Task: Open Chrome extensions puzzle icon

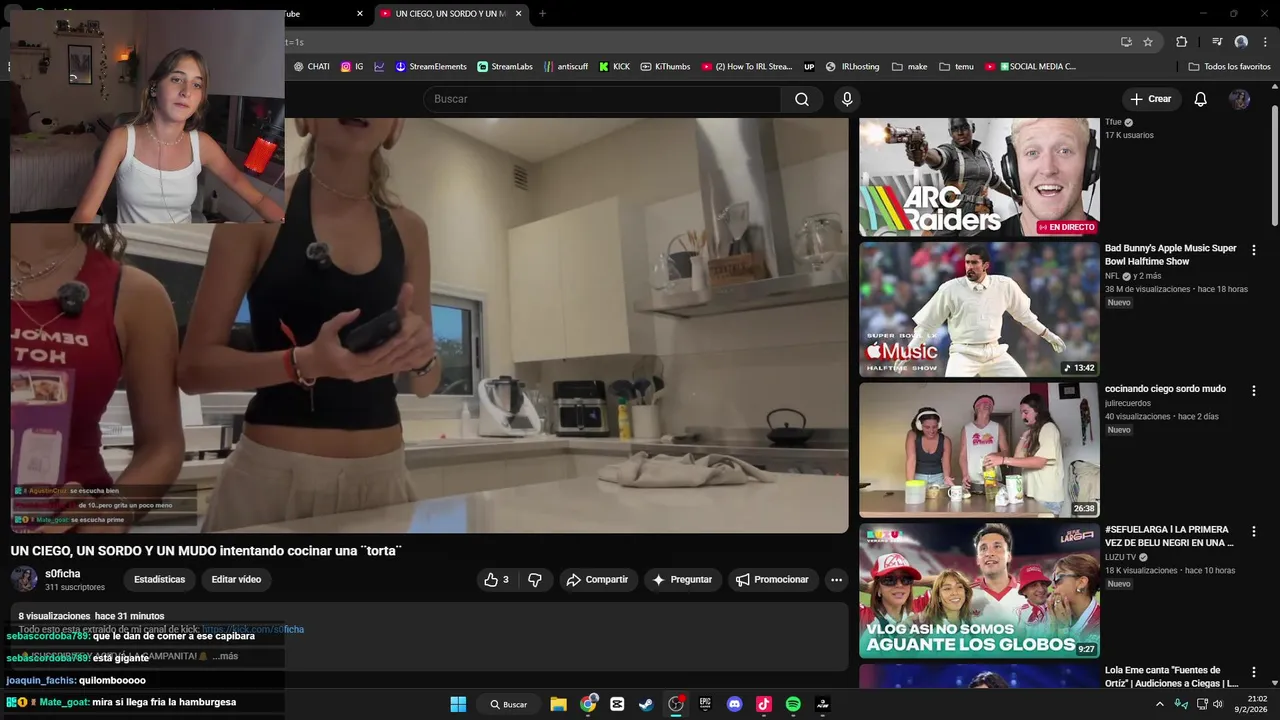Action: [x=1181, y=42]
